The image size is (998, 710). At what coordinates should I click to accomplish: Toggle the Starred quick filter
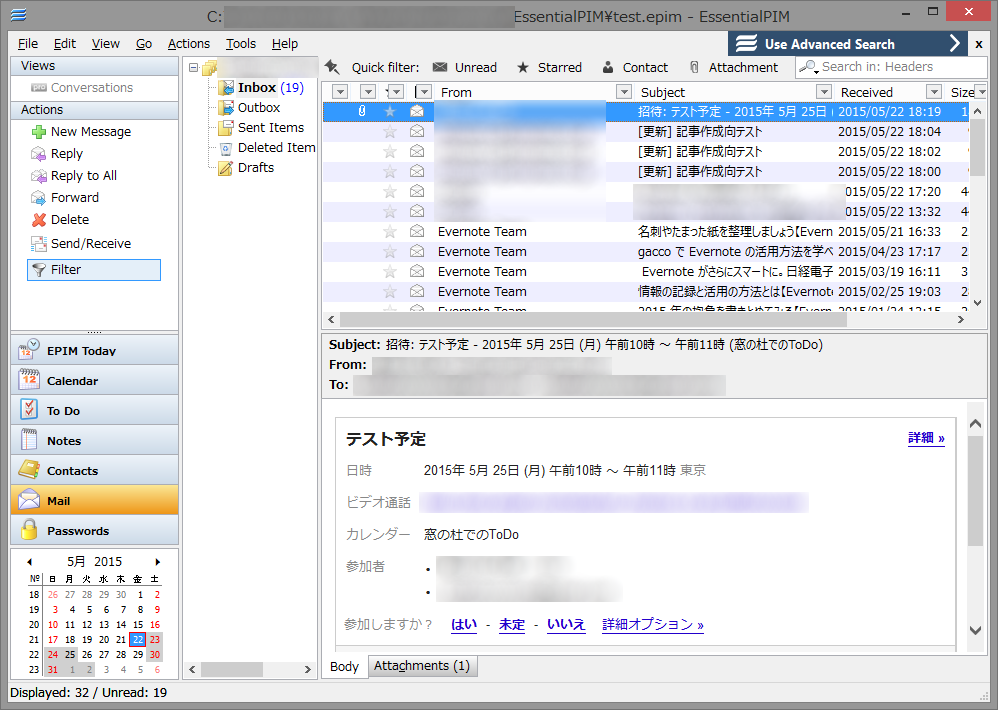point(550,67)
